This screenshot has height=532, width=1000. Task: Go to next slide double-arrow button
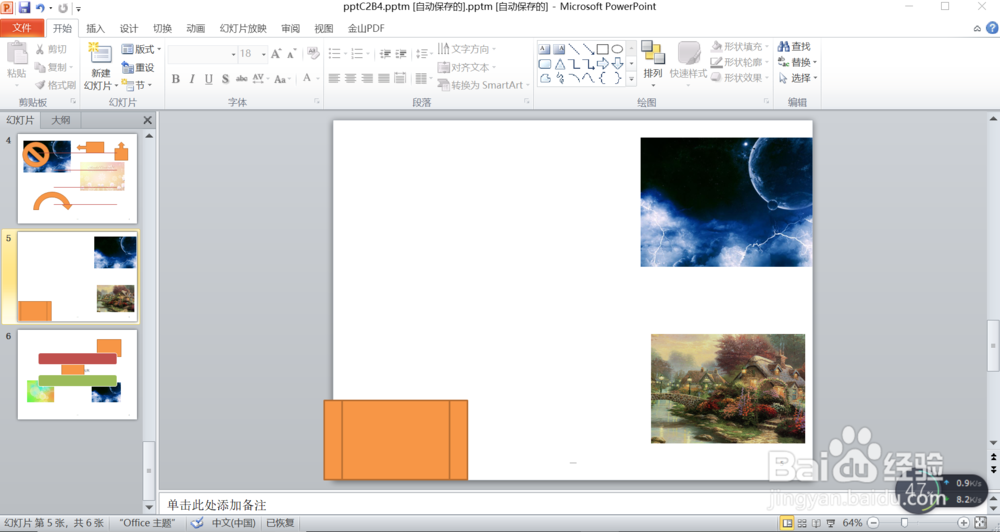994,469
